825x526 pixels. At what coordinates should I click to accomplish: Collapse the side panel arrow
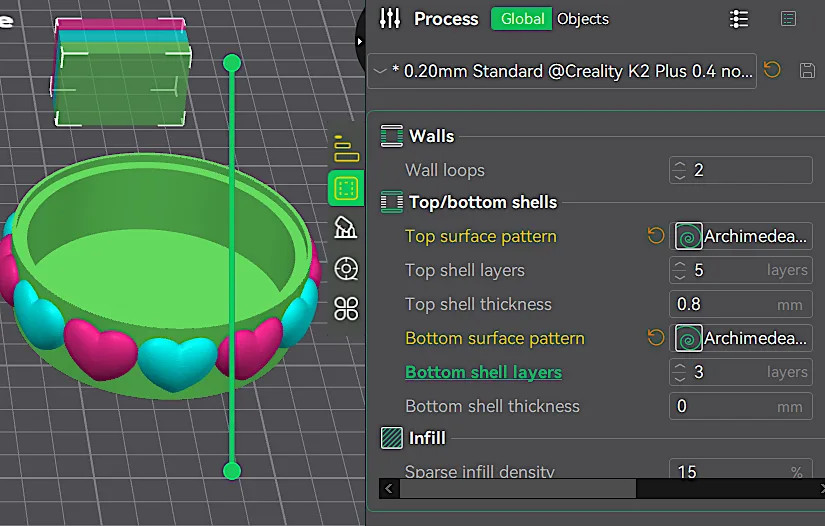coord(360,42)
